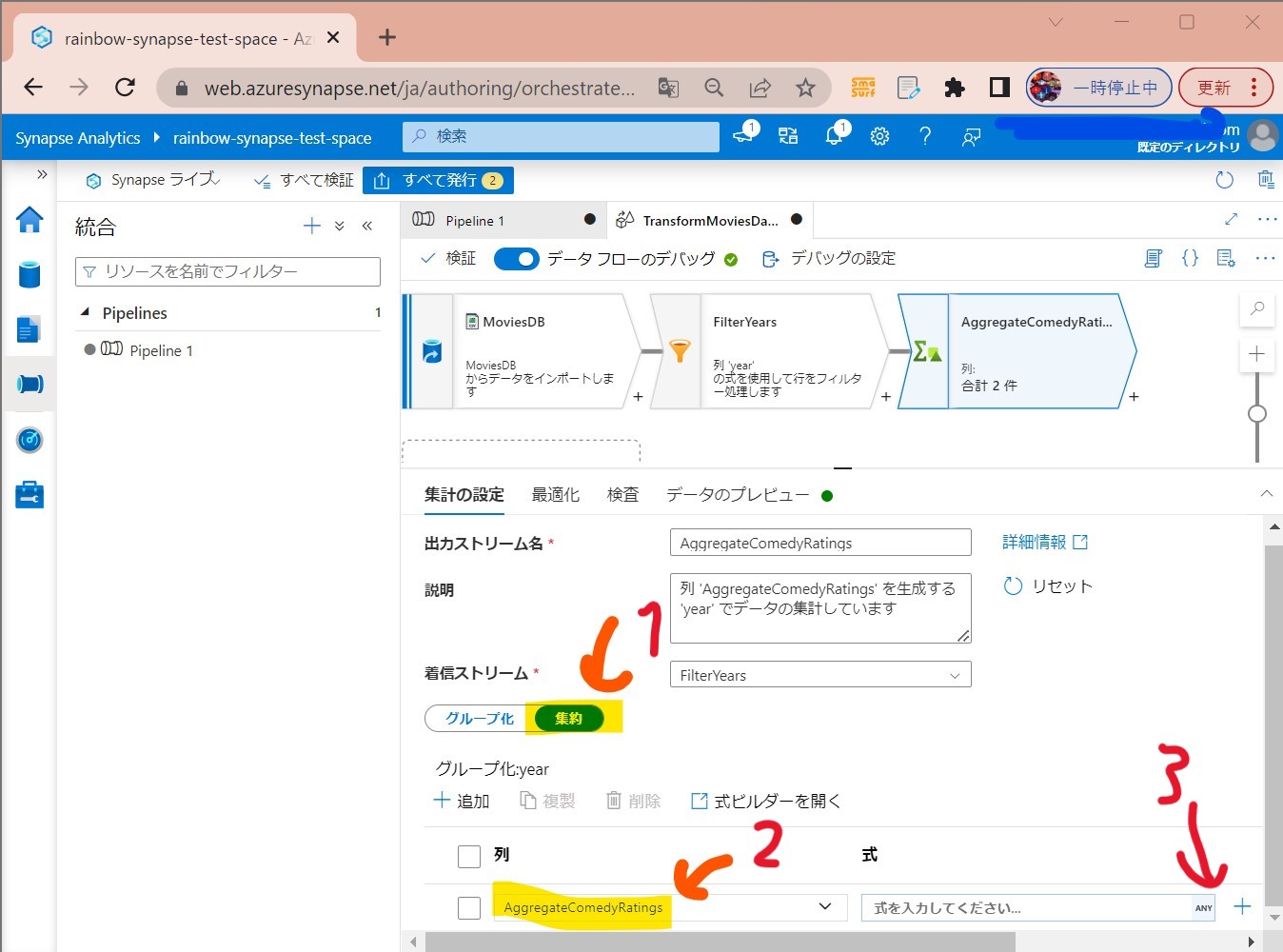Open the データのプレビュー tab

pos(738,495)
